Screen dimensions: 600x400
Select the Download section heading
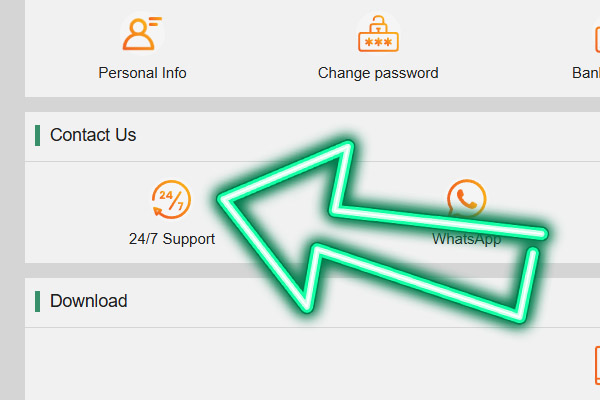point(88,301)
